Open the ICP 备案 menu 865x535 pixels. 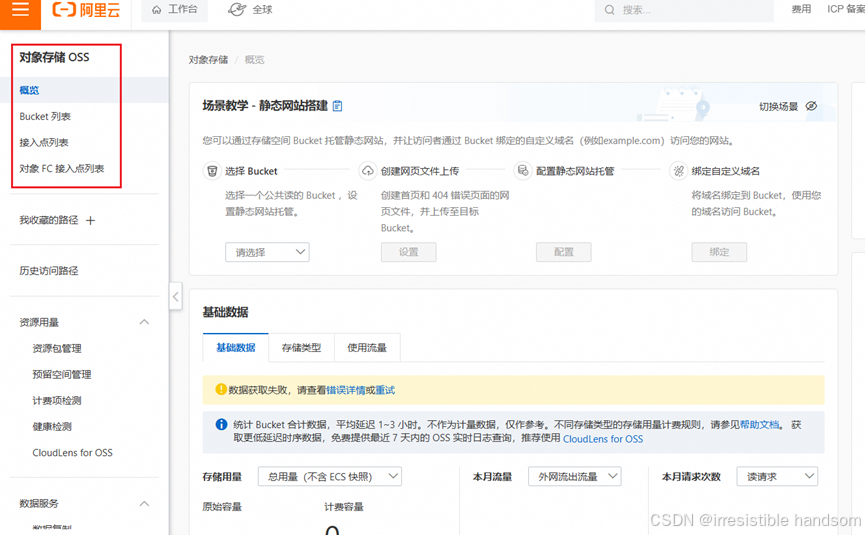[846, 9]
